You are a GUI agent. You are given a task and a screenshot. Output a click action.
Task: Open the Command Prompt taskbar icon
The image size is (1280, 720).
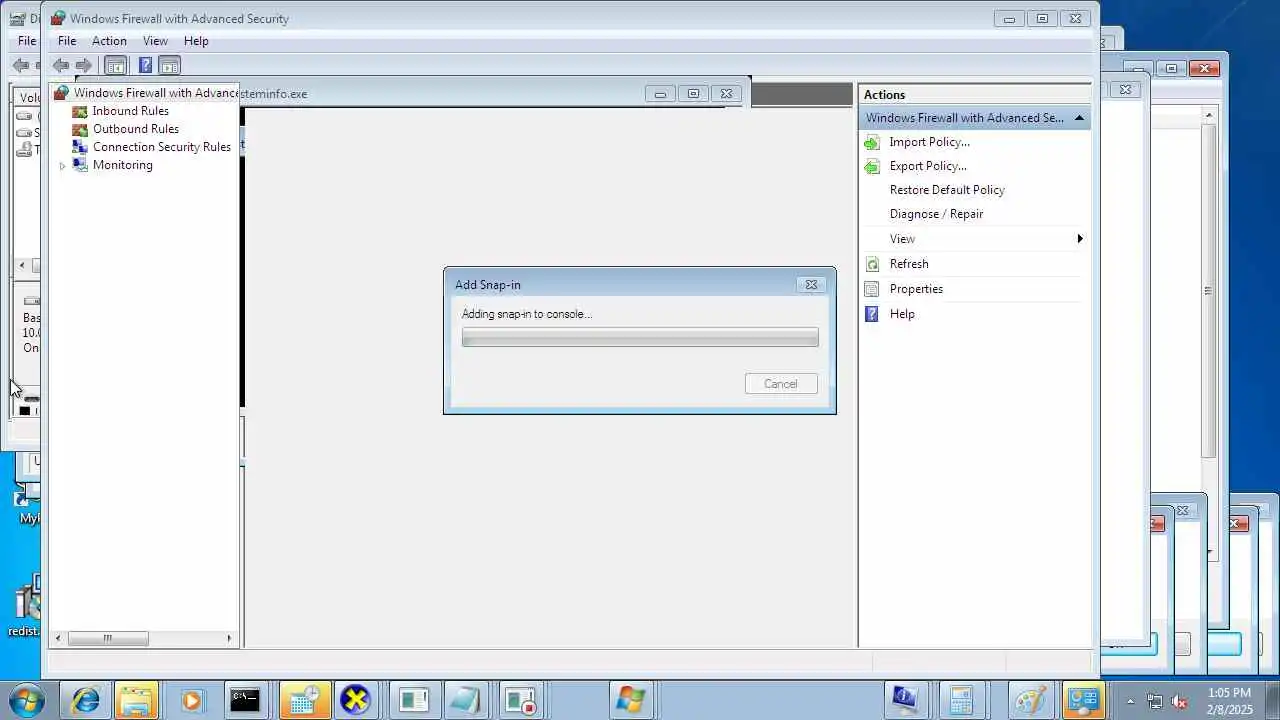[245, 700]
